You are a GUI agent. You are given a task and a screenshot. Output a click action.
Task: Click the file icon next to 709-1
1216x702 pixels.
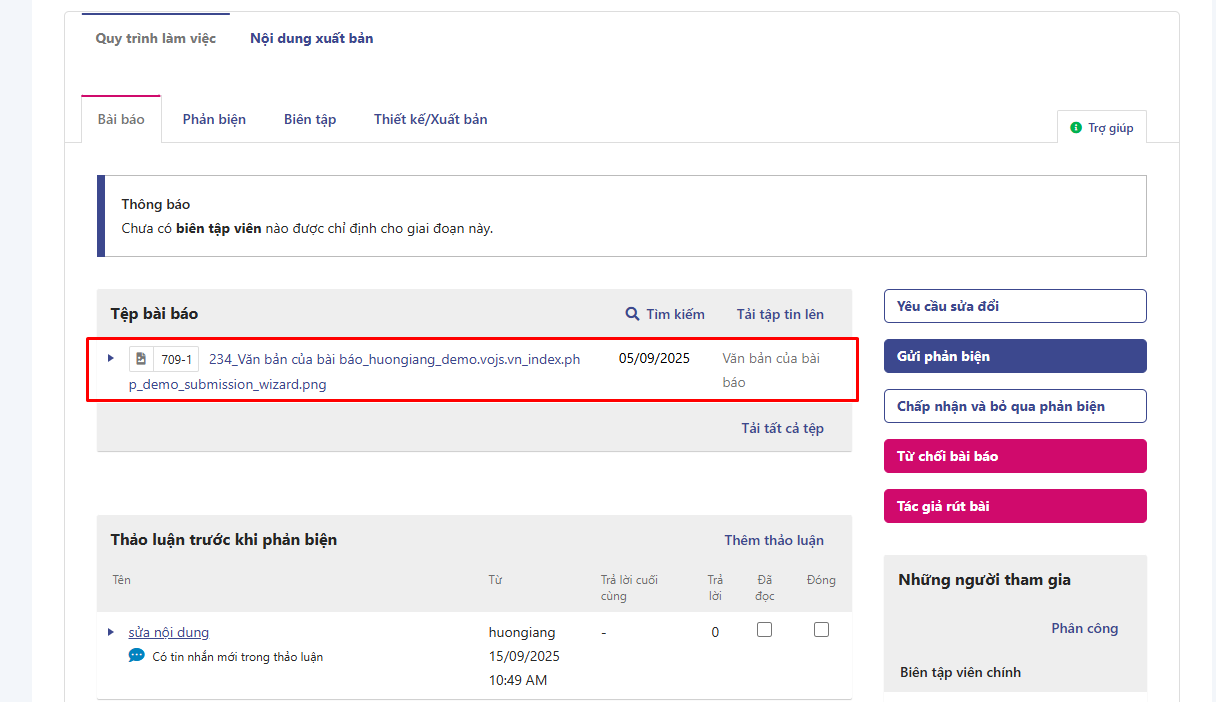pyautogui.click(x=141, y=359)
